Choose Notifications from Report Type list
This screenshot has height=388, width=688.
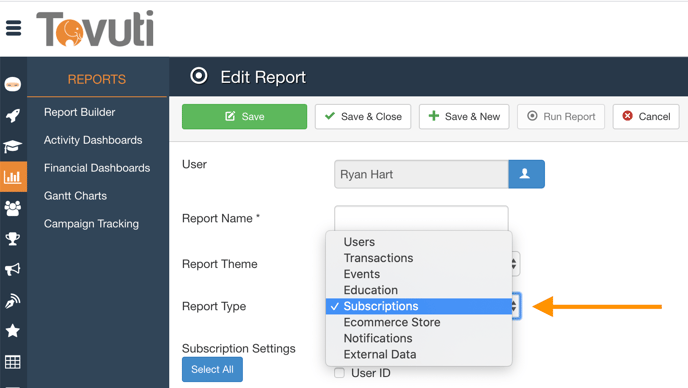(419, 338)
